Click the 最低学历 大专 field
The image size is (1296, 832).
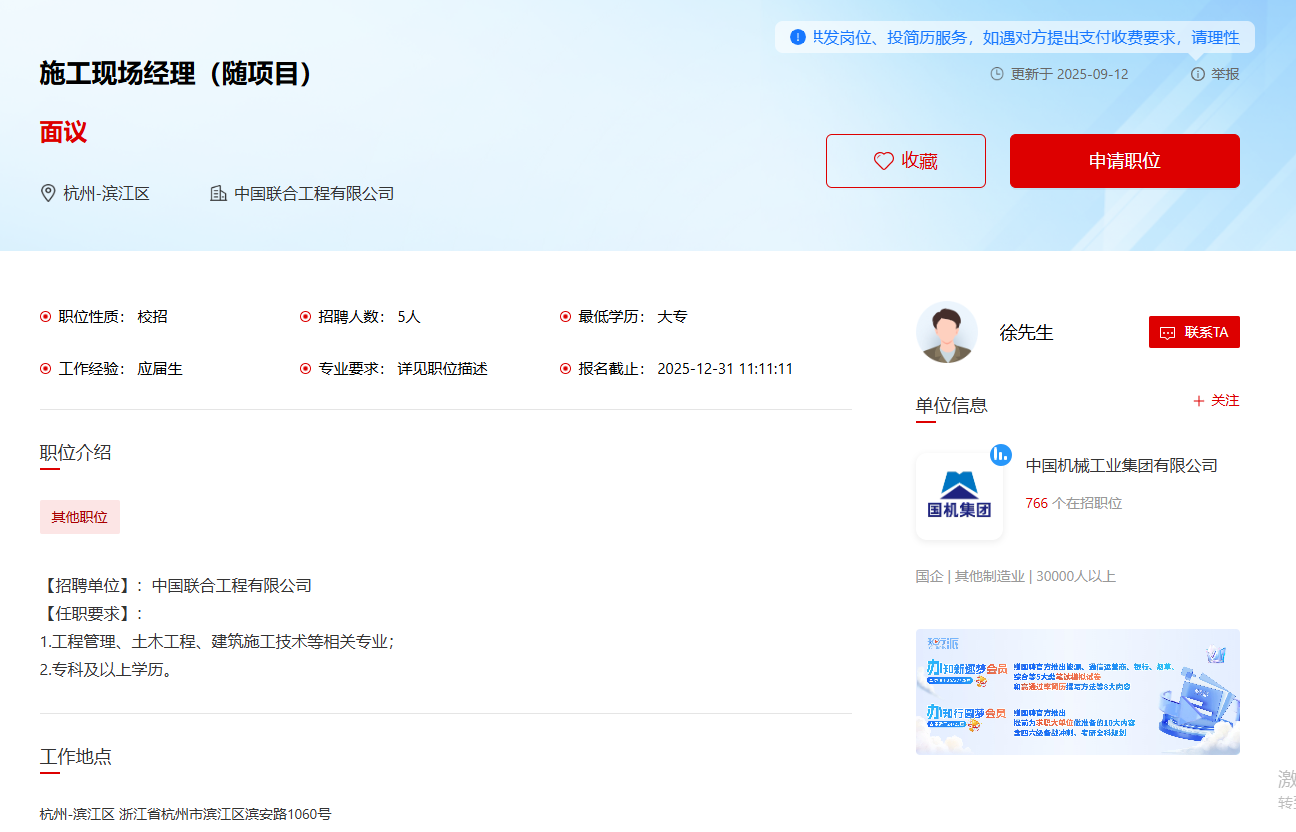point(624,317)
